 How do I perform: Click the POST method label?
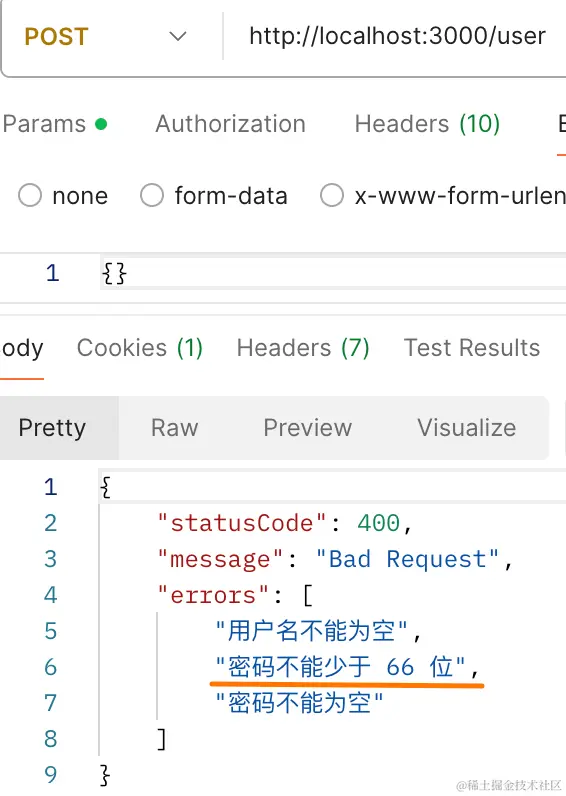[56, 37]
